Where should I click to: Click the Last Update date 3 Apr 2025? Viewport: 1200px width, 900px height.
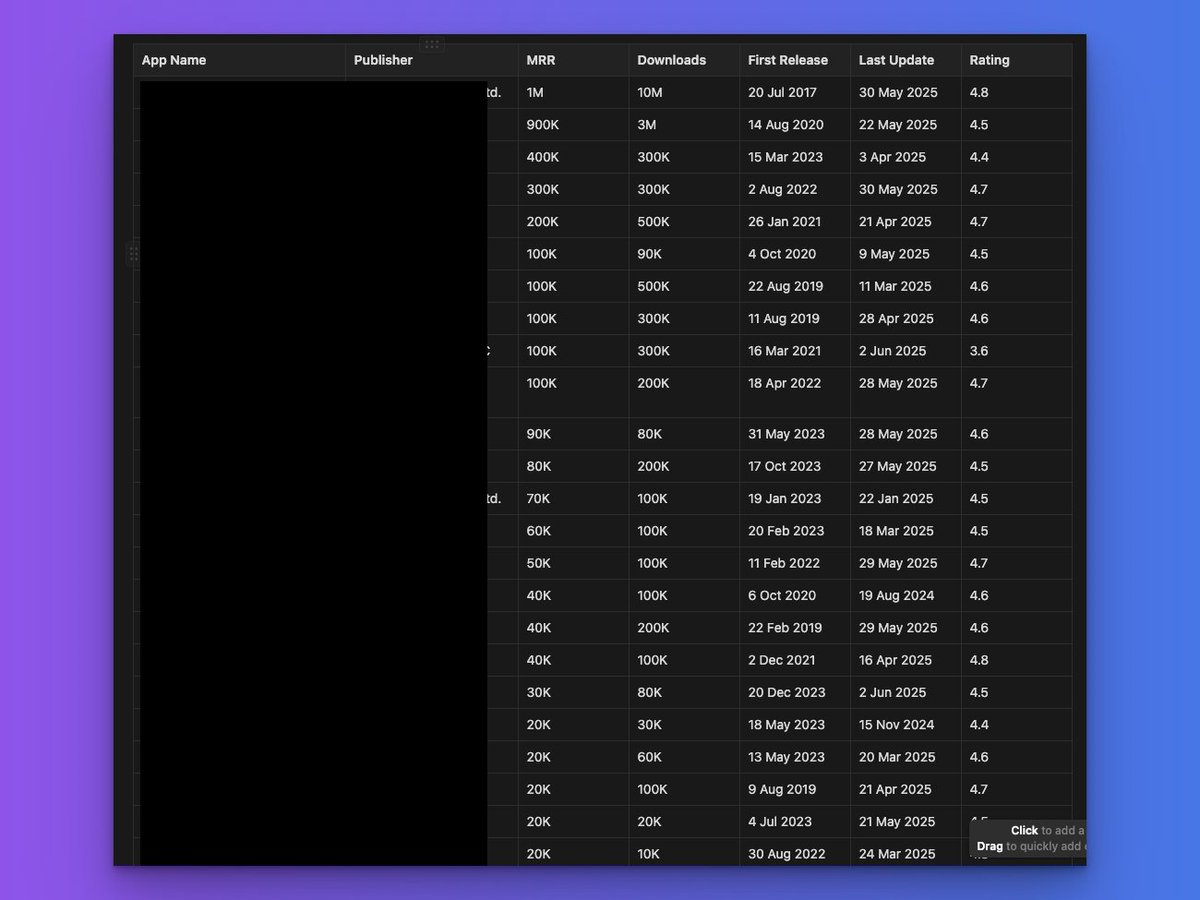click(893, 157)
